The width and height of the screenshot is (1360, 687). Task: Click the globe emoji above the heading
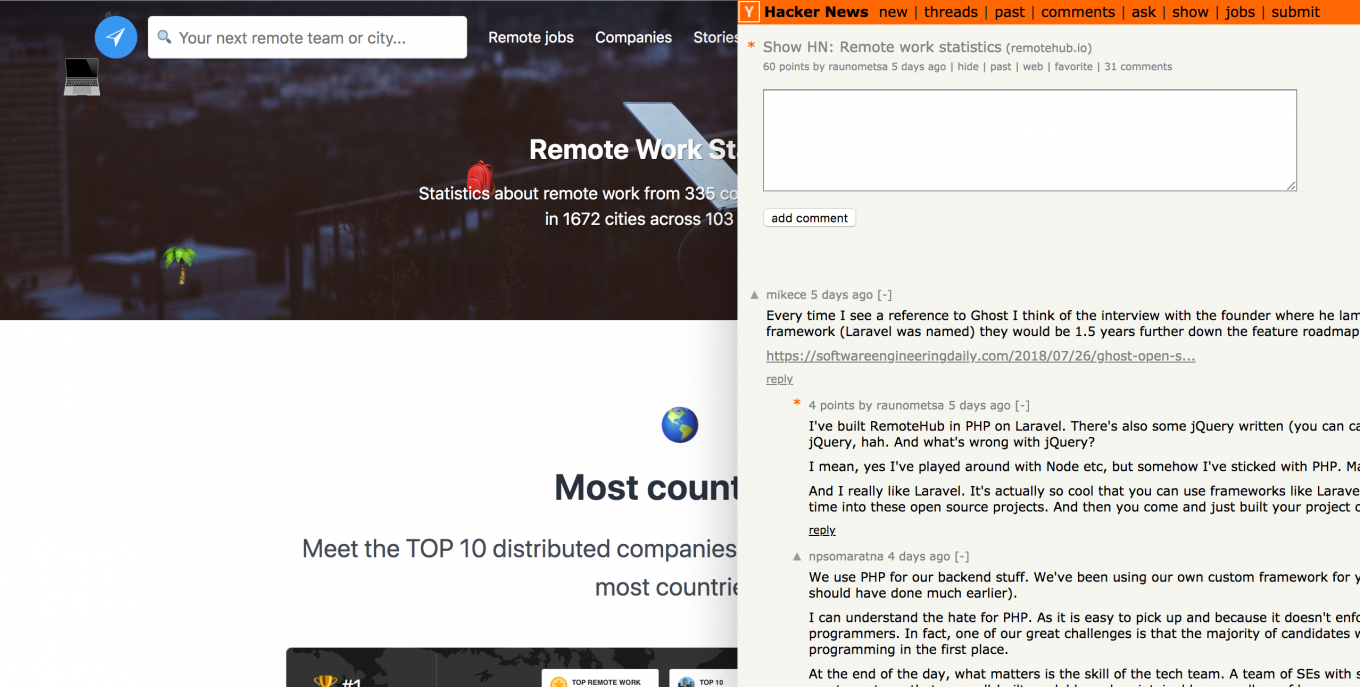(680, 425)
